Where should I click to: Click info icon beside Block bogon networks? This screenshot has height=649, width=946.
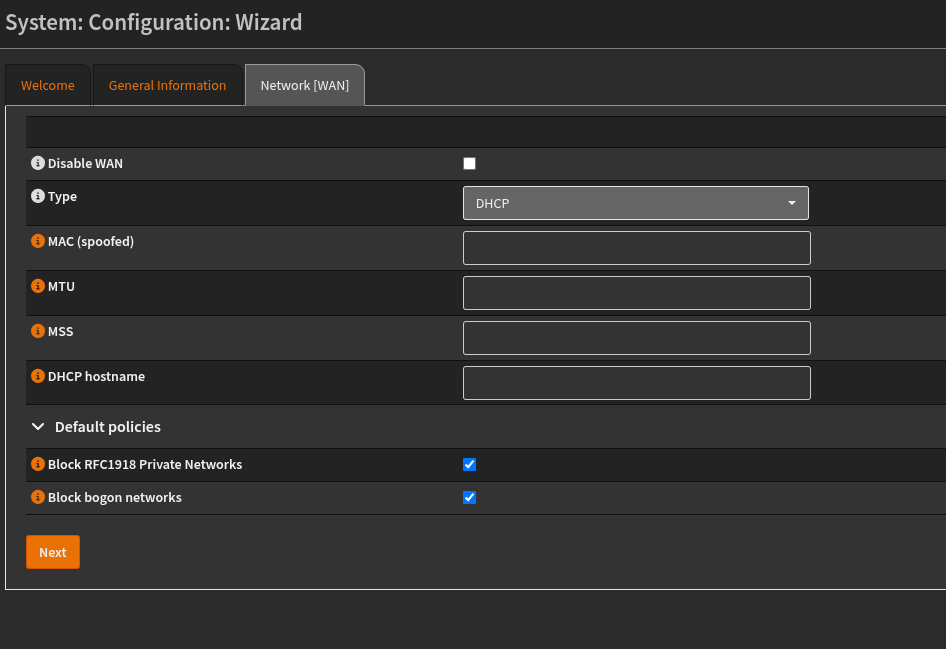tap(38, 497)
